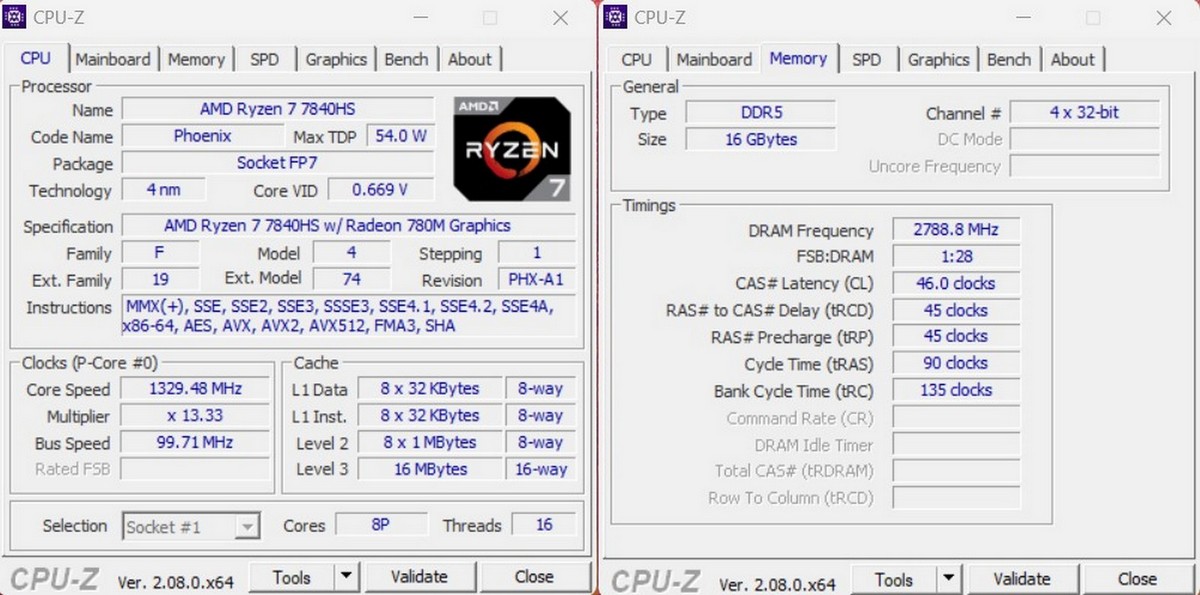Image resolution: width=1200 pixels, height=595 pixels.
Task: Click the Code Name field showing Phoenix
Action: coord(202,136)
